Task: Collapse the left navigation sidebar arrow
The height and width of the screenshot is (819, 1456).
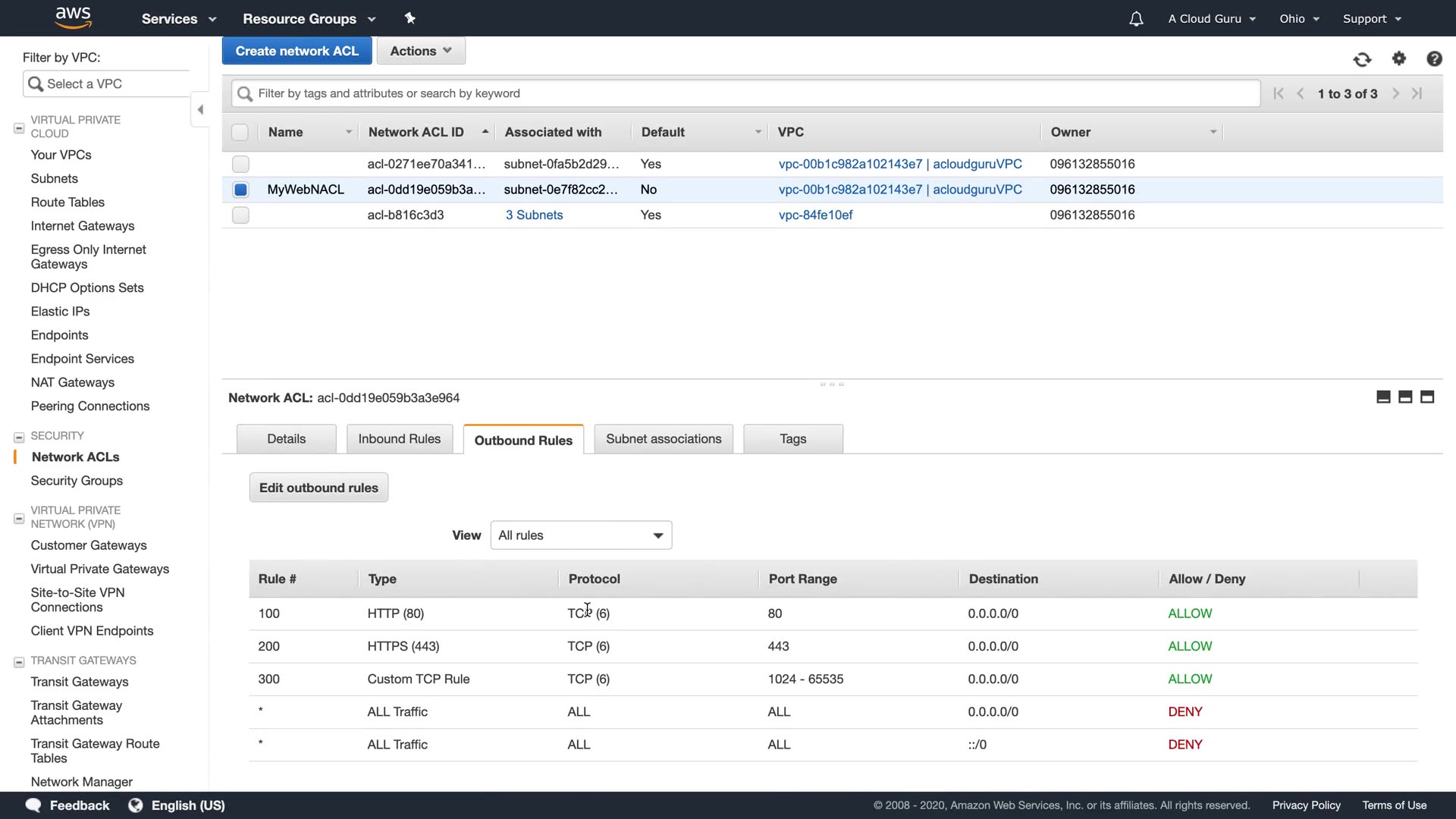Action: click(x=200, y=110)
